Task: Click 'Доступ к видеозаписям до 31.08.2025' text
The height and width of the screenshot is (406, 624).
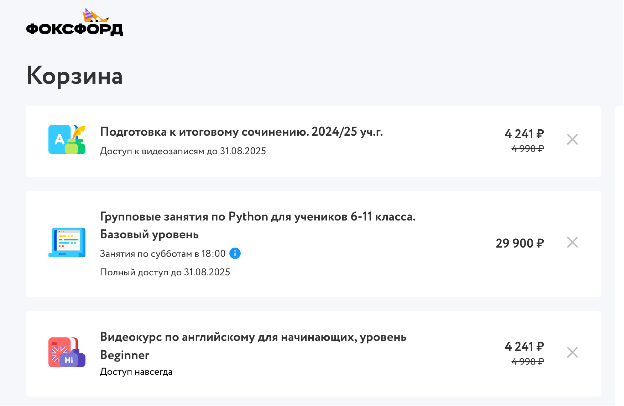Action: click(183, 151)
